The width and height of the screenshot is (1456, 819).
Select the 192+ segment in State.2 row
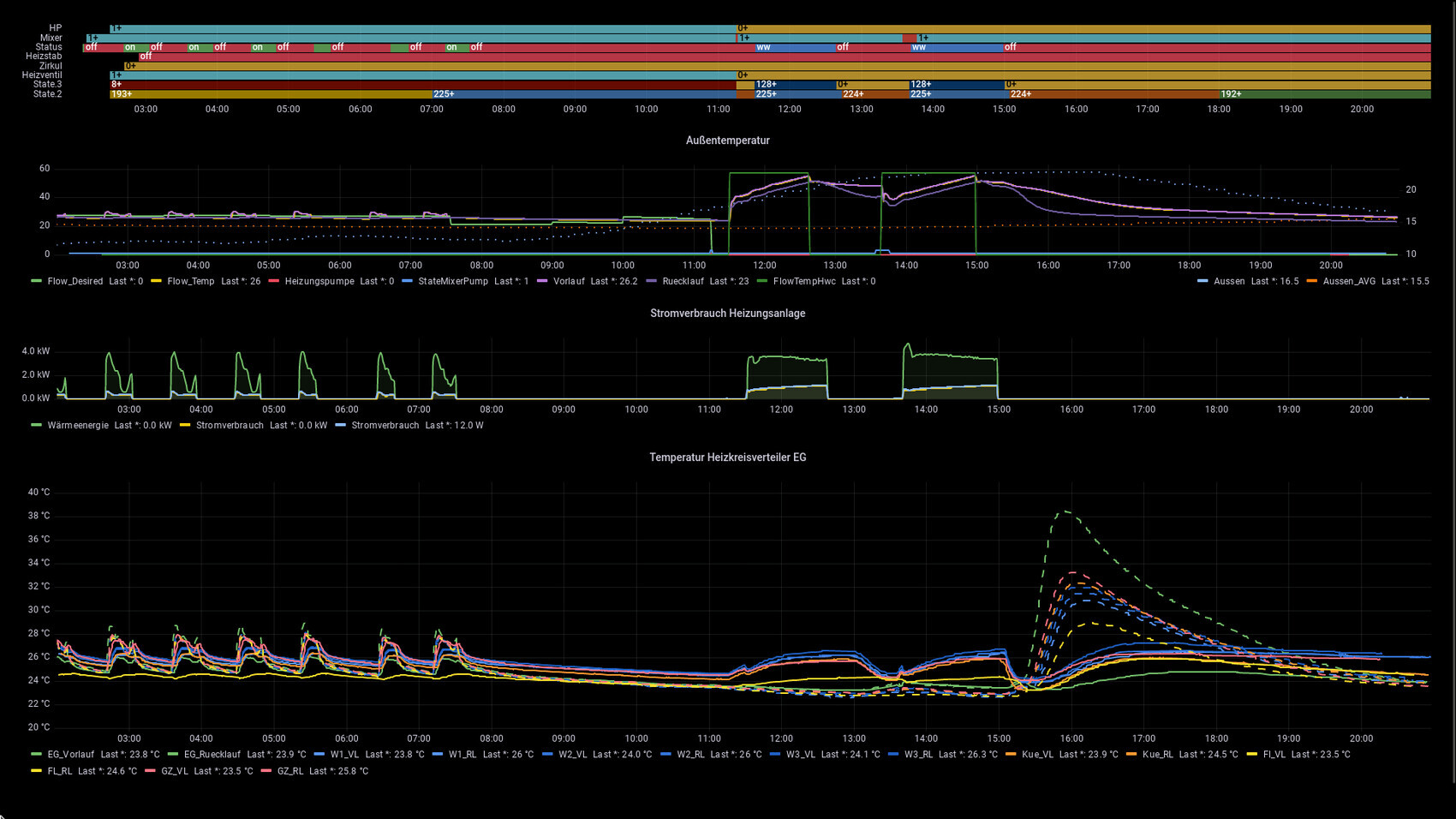(1323, 94)
